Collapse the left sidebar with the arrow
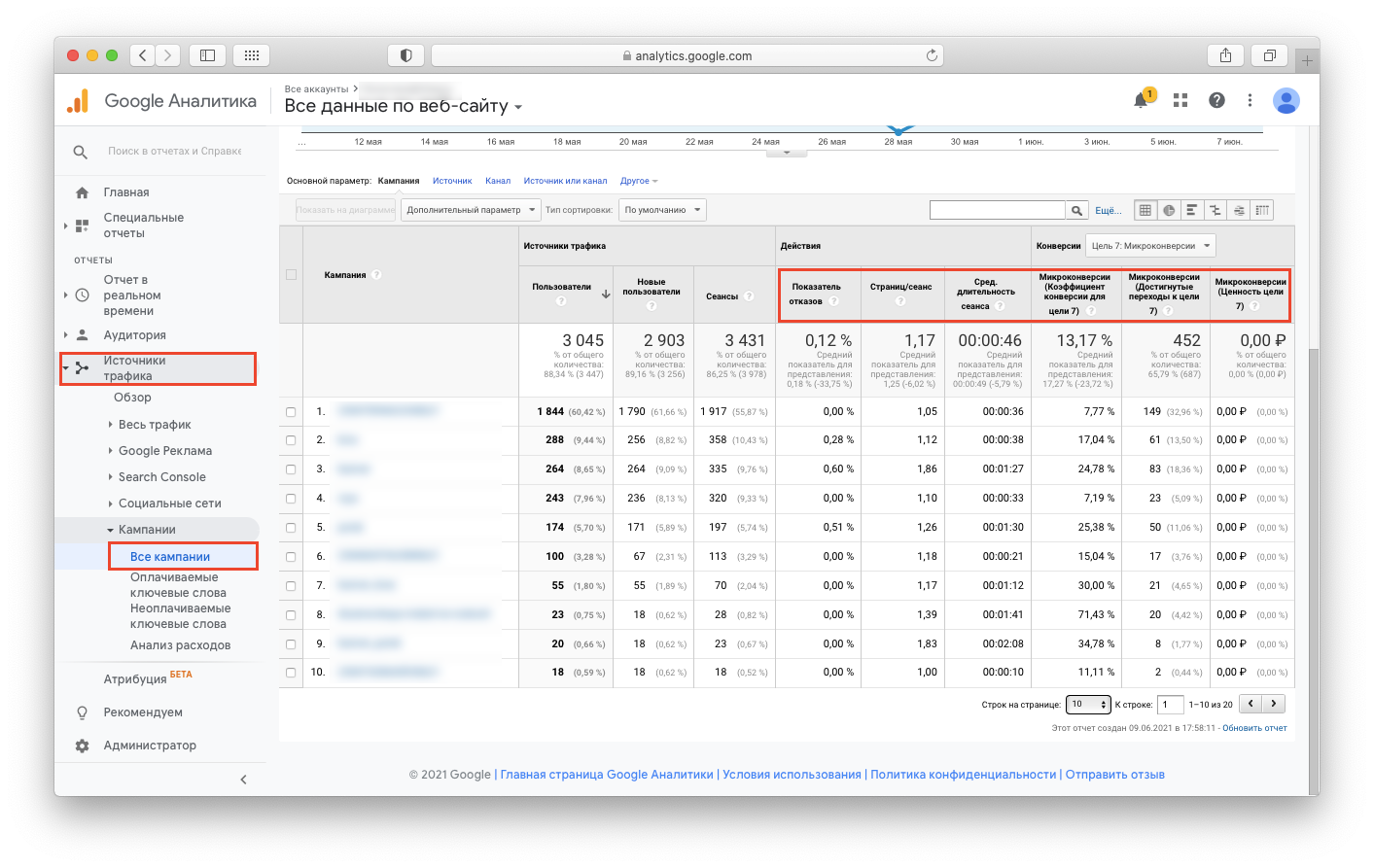The image size is (1374, 868). point(243,779)
